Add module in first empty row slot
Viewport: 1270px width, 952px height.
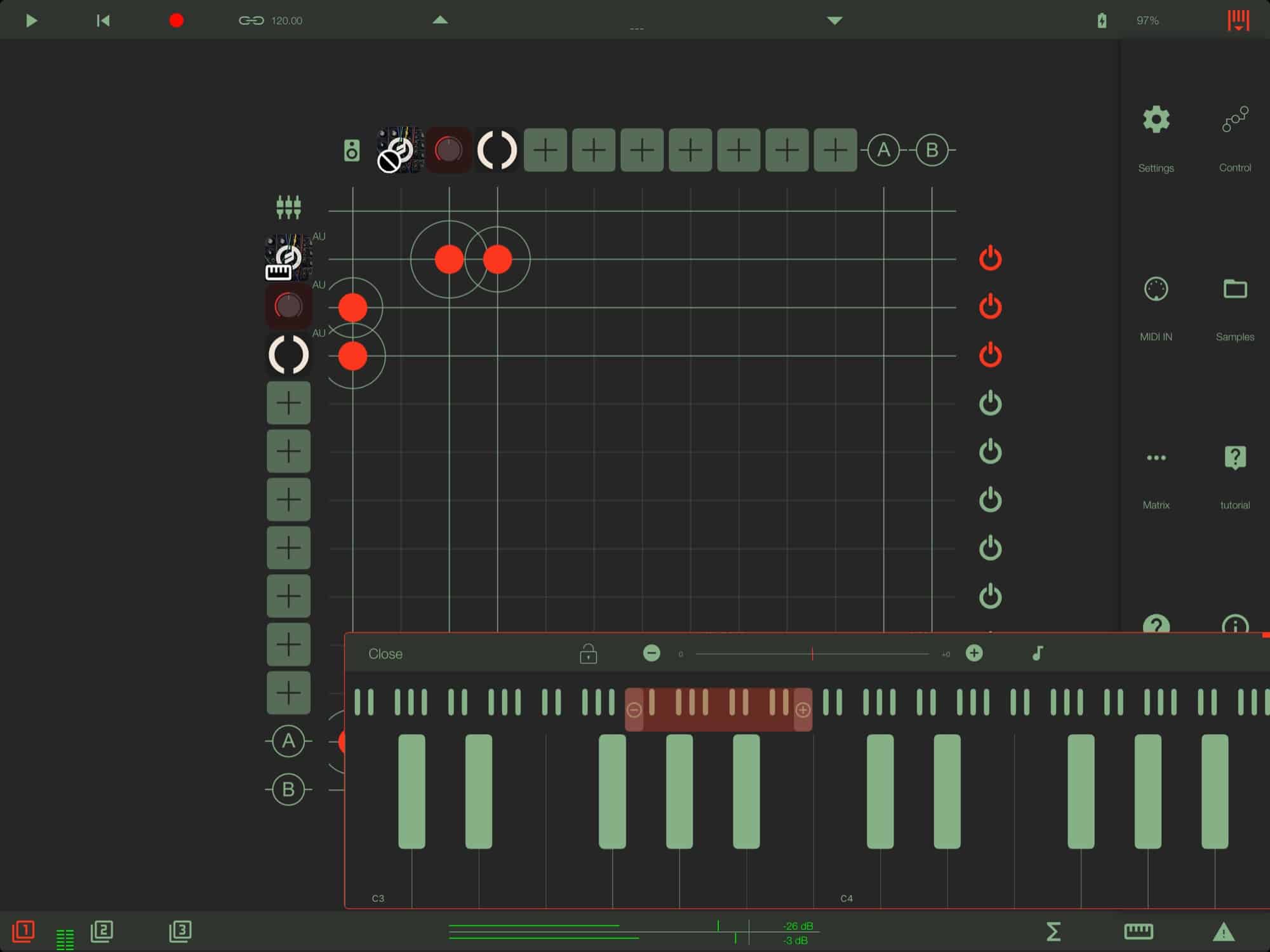coord(288,403)
